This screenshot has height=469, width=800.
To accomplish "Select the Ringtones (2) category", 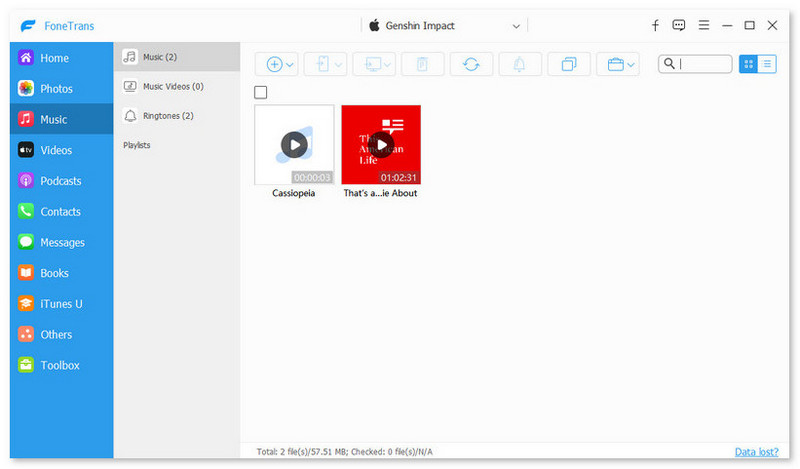I will pyautogui.click(x=167, y=116).
